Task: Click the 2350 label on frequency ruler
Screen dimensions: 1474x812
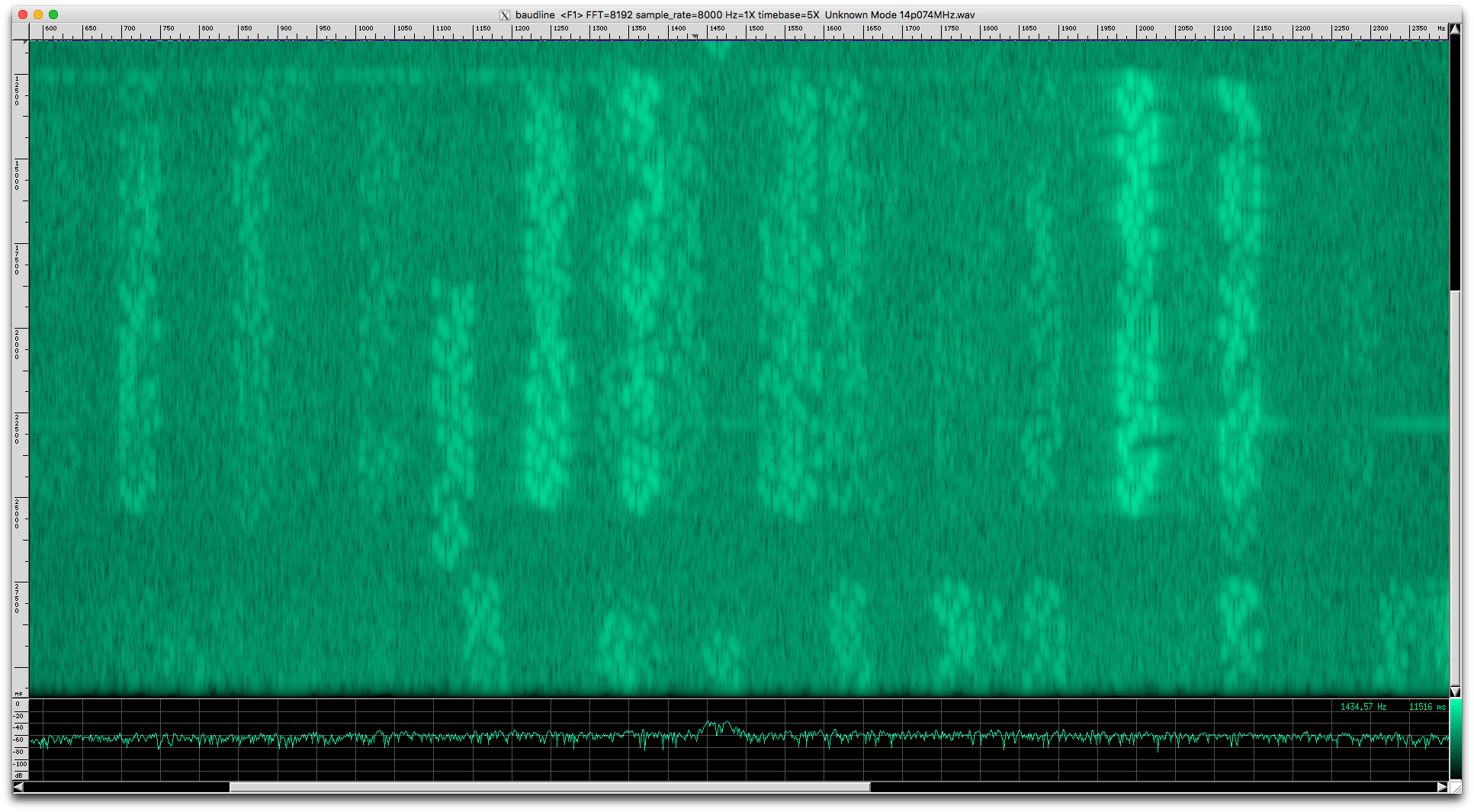Action: coord(1419,28)
